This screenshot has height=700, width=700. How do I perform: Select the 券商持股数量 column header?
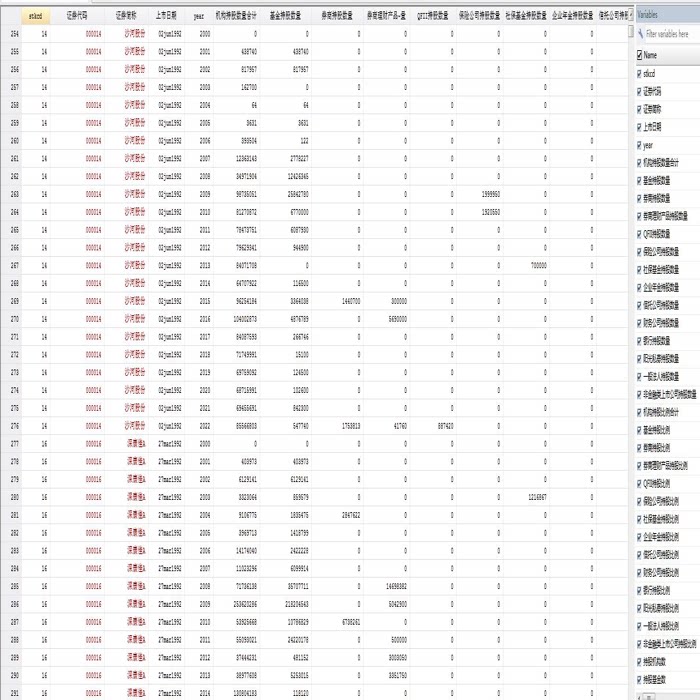(337, 16)
